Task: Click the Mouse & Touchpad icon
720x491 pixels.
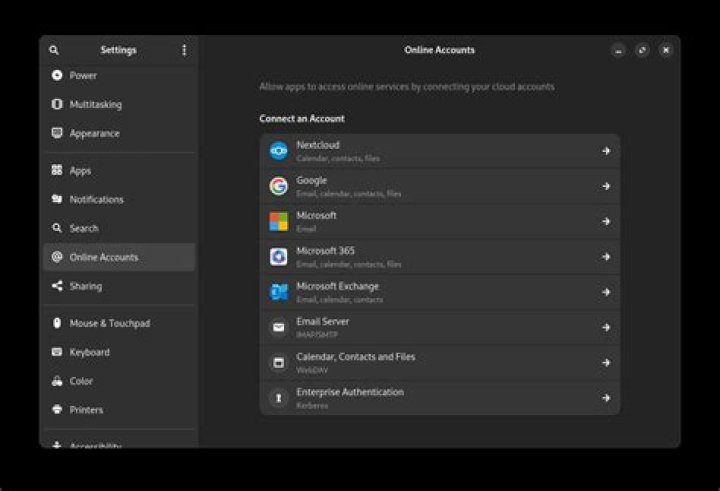Action: [57, 323]
